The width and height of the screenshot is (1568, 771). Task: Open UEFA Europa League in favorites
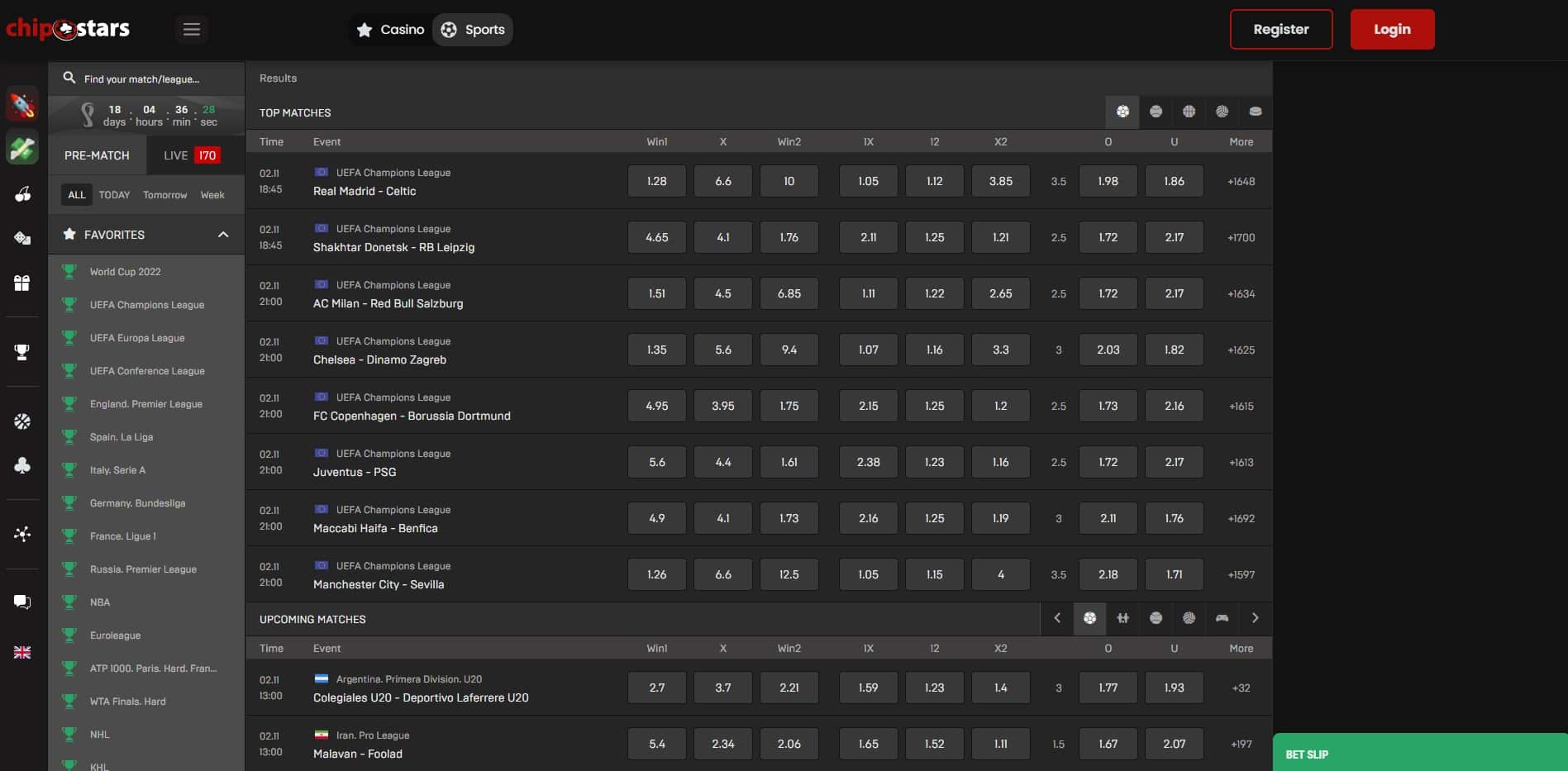pos(137,338)
